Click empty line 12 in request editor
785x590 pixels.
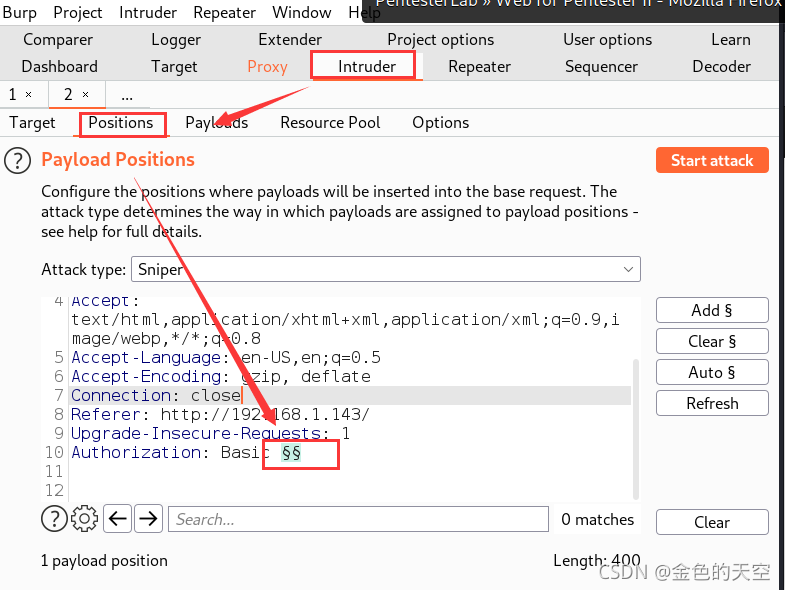click(350, 490)
